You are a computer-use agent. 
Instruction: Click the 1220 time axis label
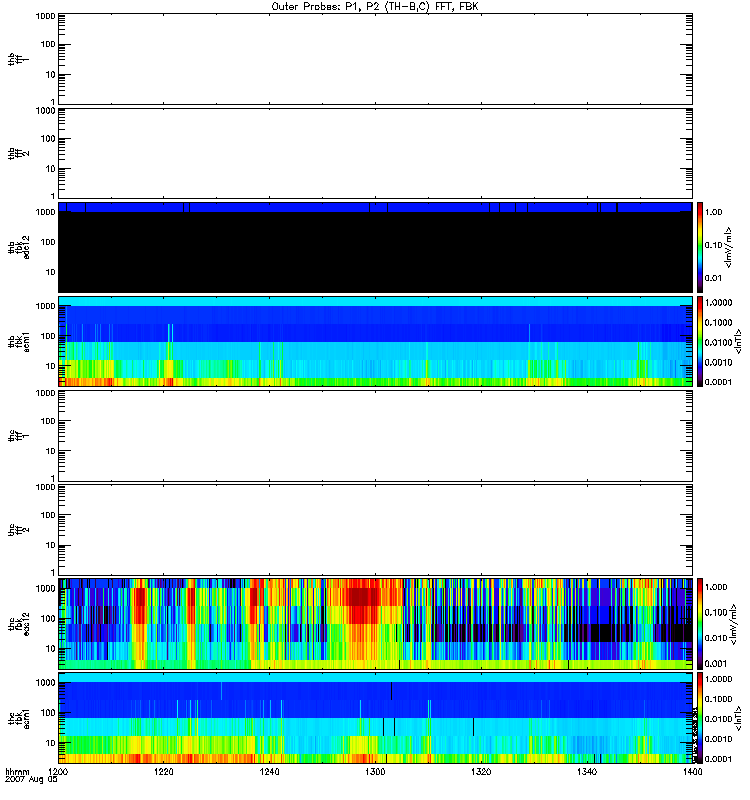point(164,773)
